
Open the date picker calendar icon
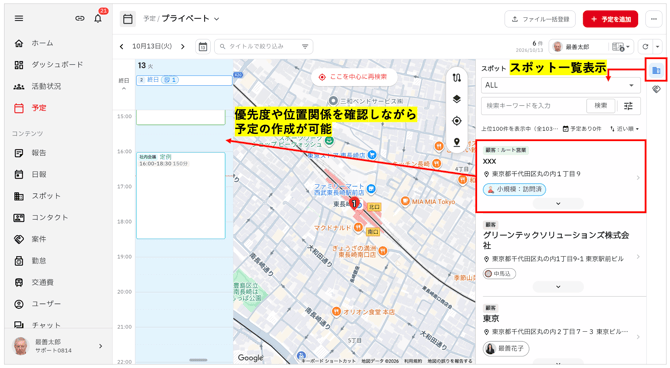click(x=203, y=47)
